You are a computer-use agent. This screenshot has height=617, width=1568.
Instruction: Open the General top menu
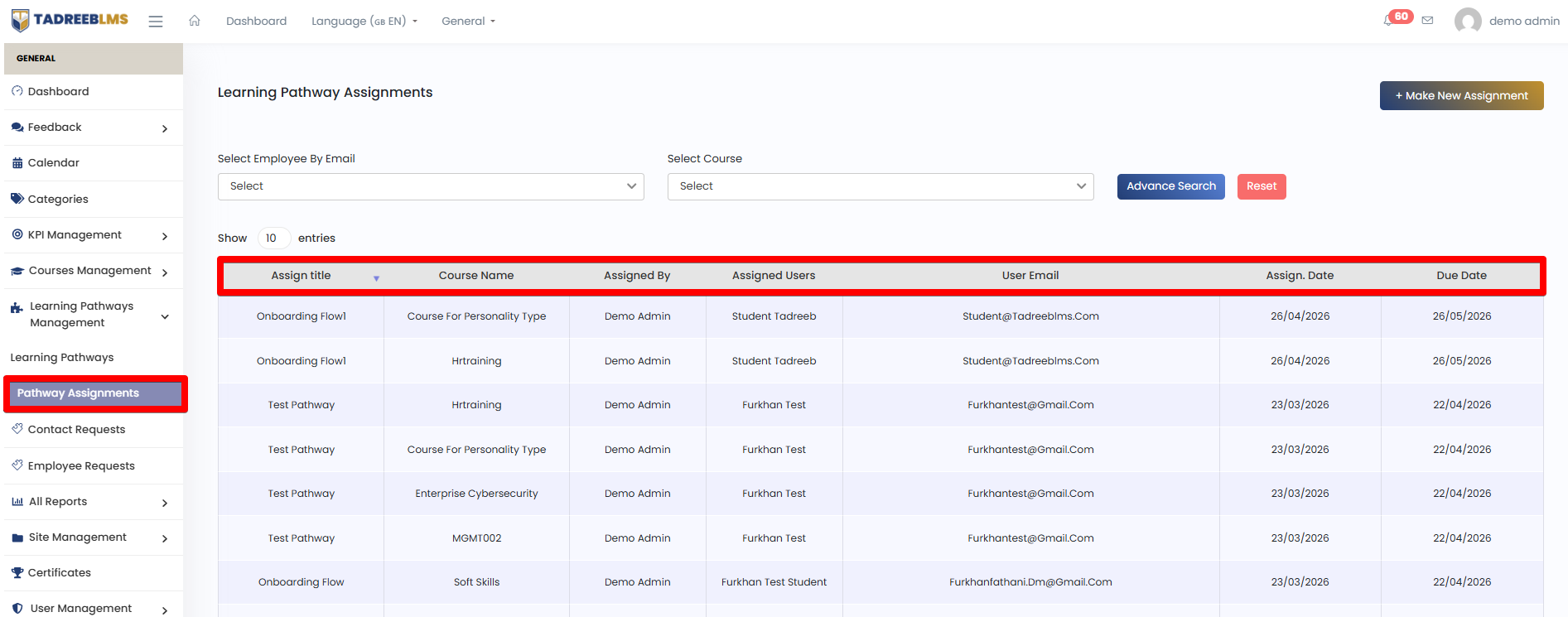468,21
